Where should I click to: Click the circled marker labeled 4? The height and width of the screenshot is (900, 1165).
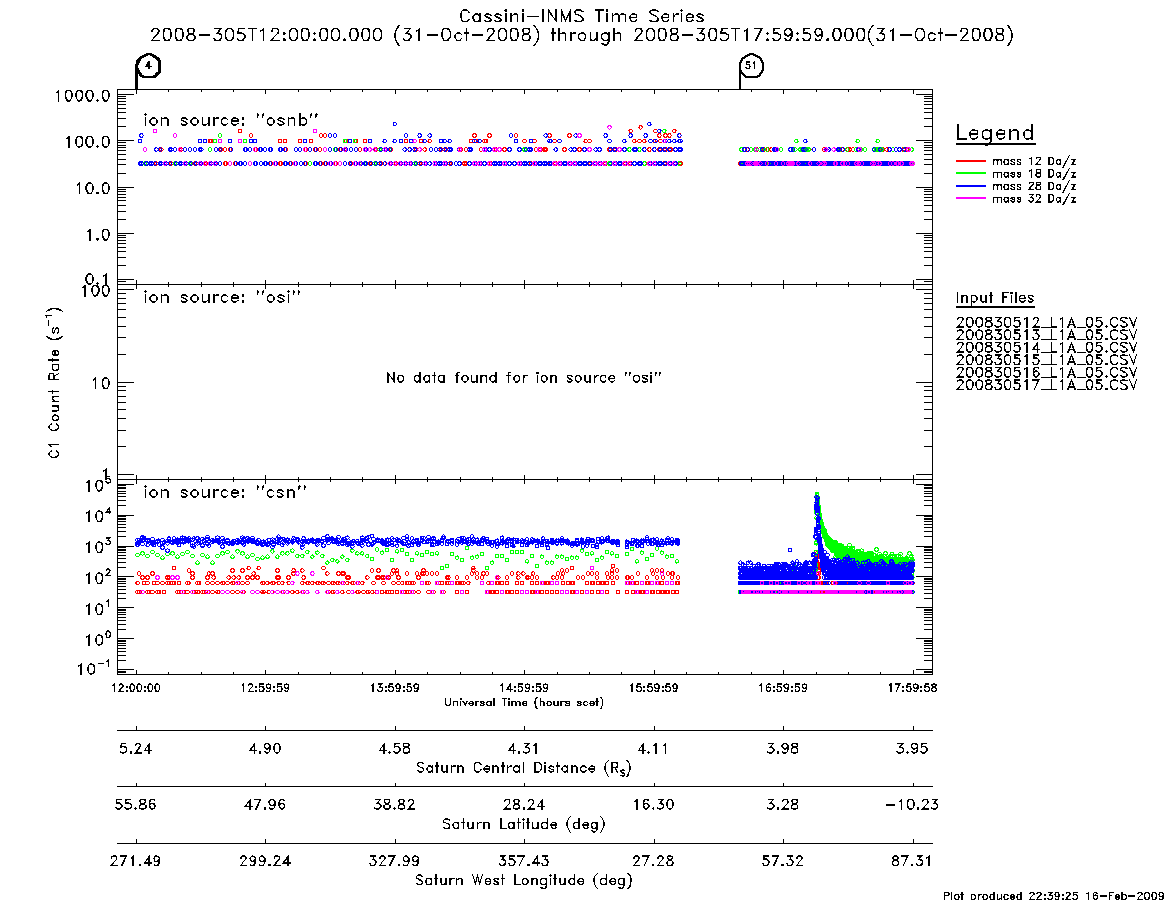point(149,66)
